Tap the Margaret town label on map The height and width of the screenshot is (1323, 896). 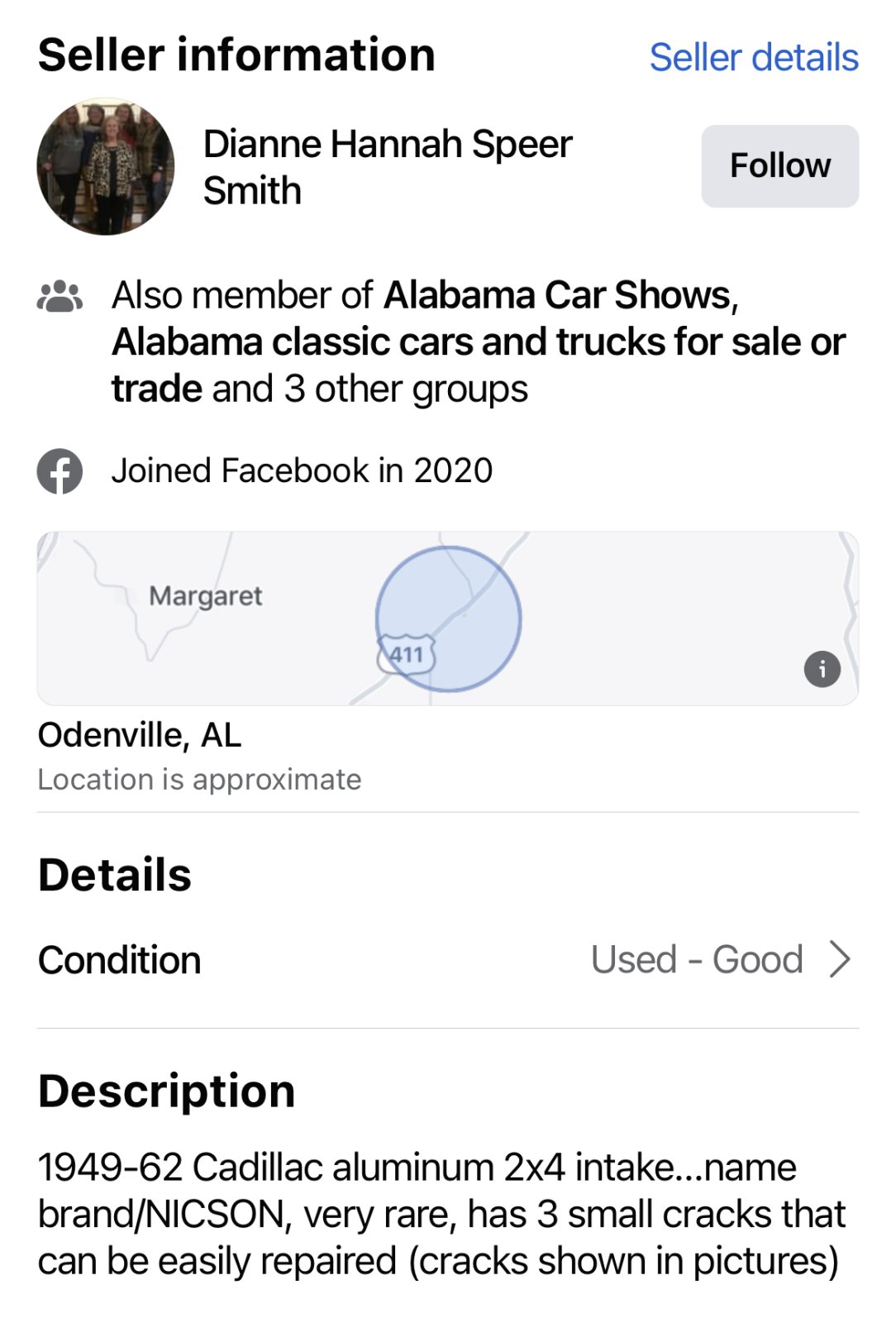tap(206, 595)
